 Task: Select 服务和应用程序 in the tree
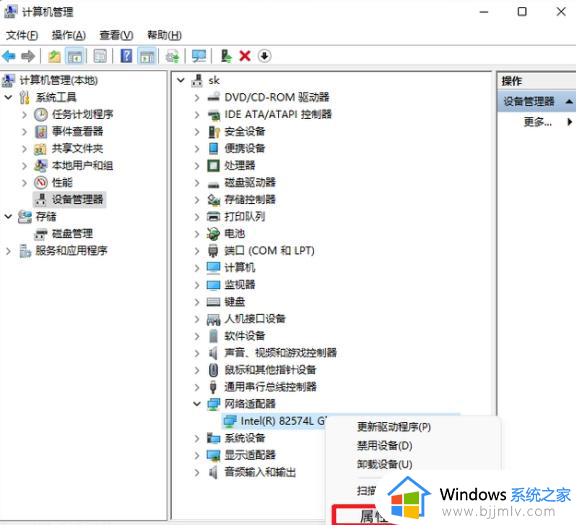click(x=71, y=251)
